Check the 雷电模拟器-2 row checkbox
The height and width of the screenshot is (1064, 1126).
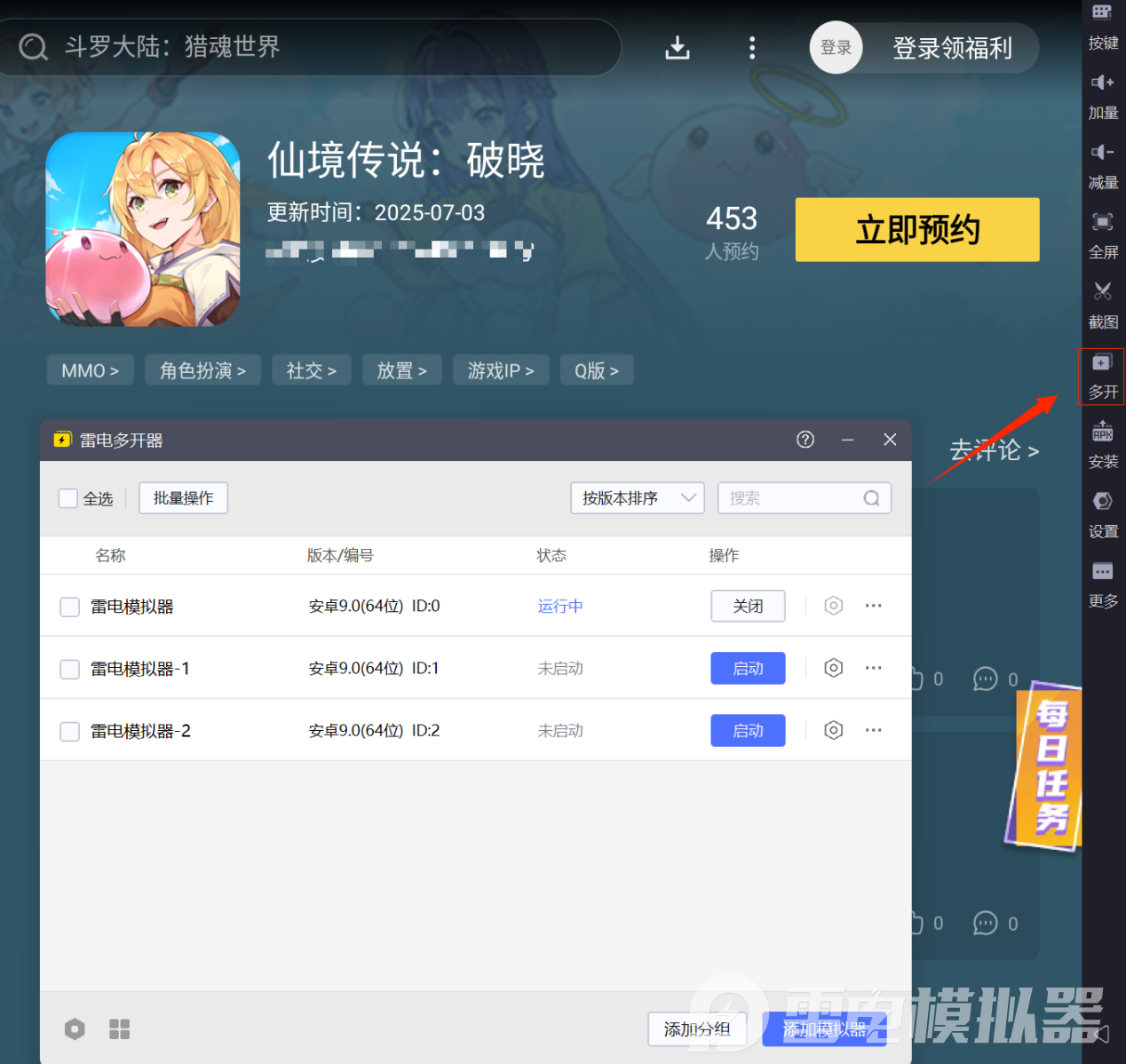coord(69,731)
